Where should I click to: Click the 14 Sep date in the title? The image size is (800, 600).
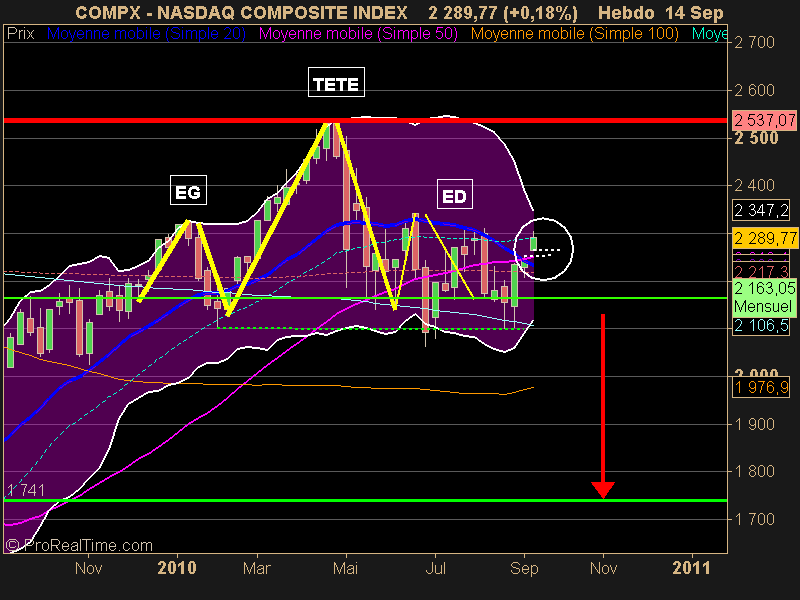[694, 12]
